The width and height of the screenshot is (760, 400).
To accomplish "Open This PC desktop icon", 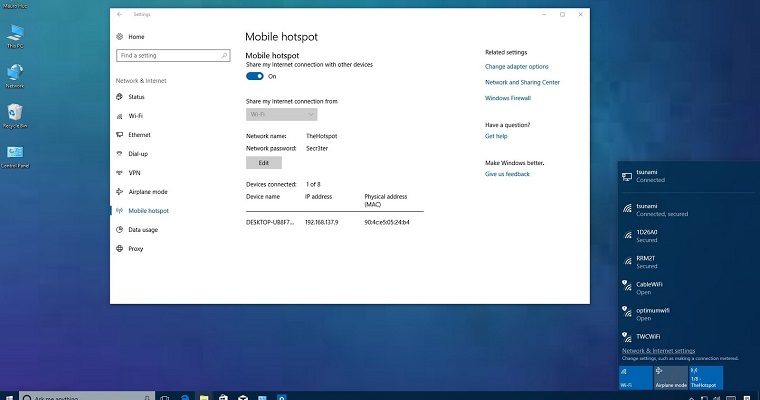I will pyautogui.click(x=15, y=36).
